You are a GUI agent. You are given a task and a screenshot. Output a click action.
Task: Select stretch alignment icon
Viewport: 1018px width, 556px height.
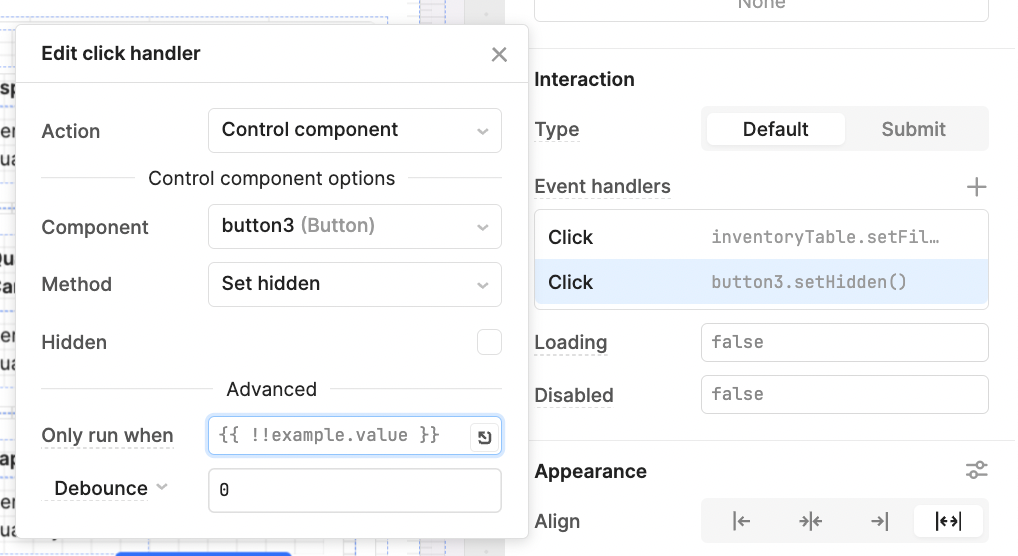click(x=948, y=521)
